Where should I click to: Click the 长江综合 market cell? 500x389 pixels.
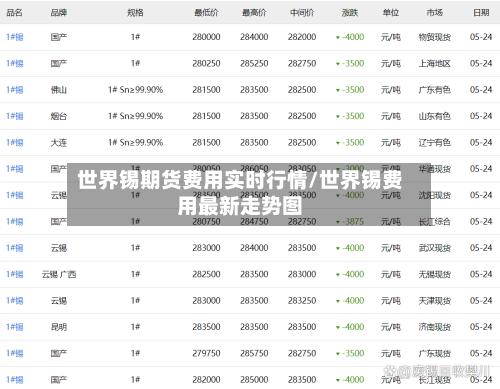point(435,222)
